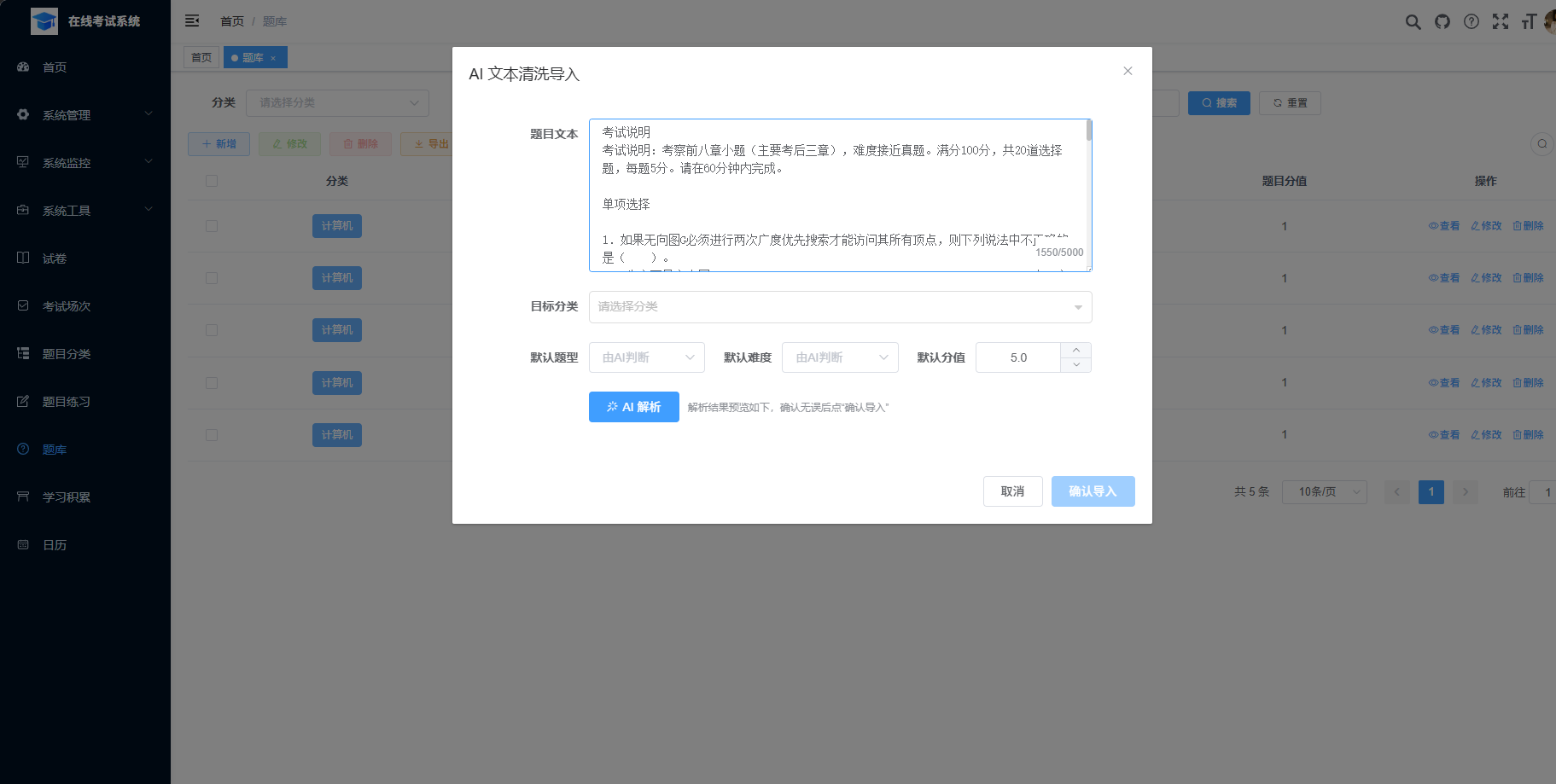Click the 重置 button
Screen dimensions: 1556x784
click(x=1290, y=103)
